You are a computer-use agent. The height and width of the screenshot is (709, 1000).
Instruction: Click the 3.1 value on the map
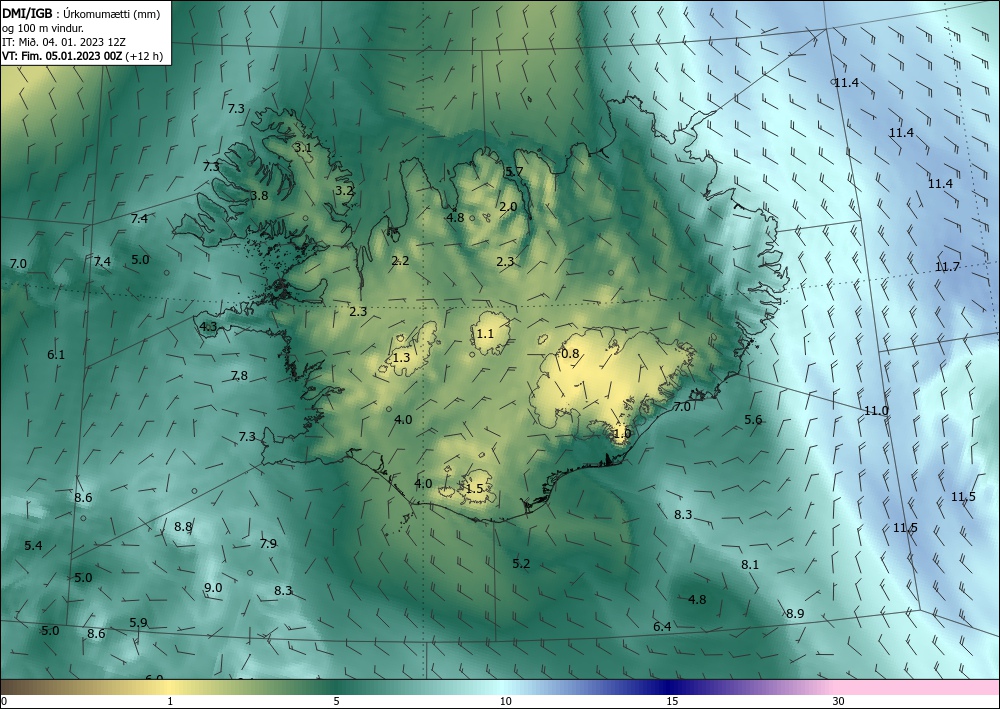303,147
